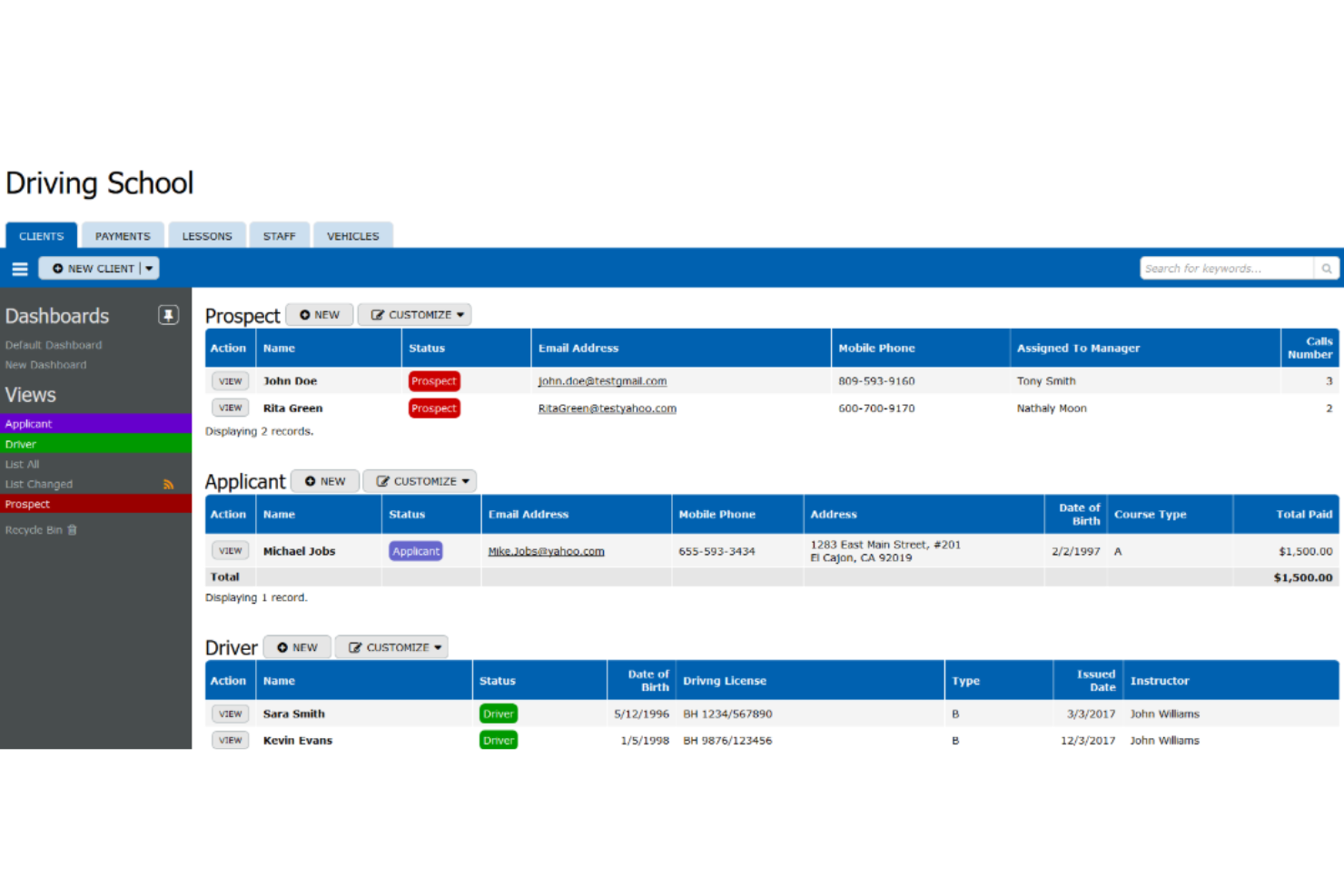Toggle the Applicant view filter

coord(28,423)
